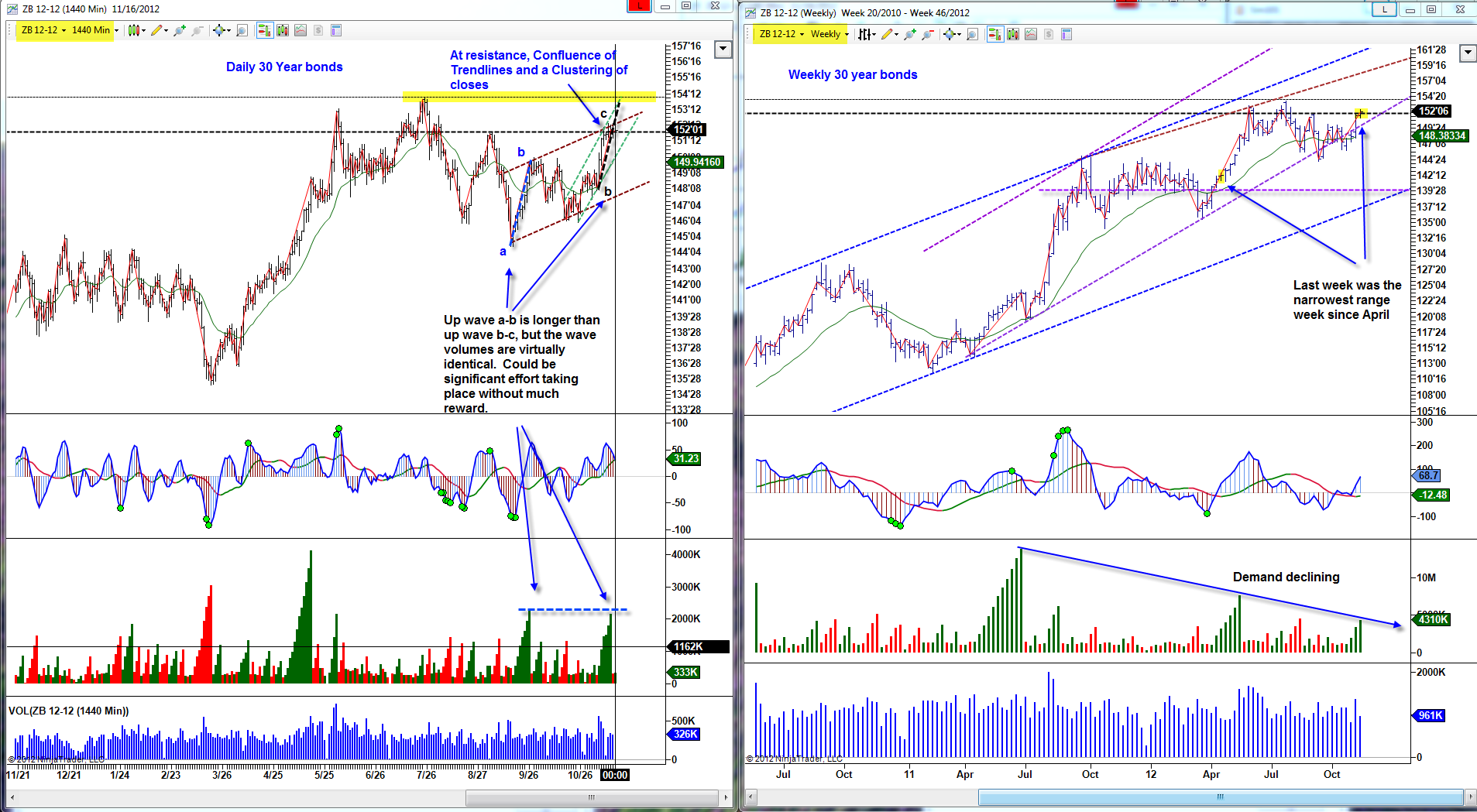The width and height of the screenshot is (1477, 812).
Task: Click the 333K green volume marker
Action: coord(685,672)
